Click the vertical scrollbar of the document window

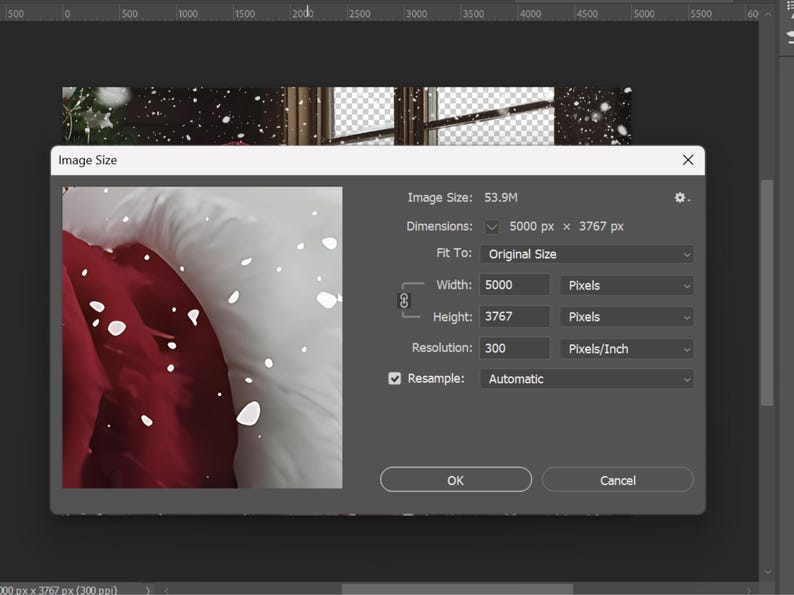(x=767, y=293)
